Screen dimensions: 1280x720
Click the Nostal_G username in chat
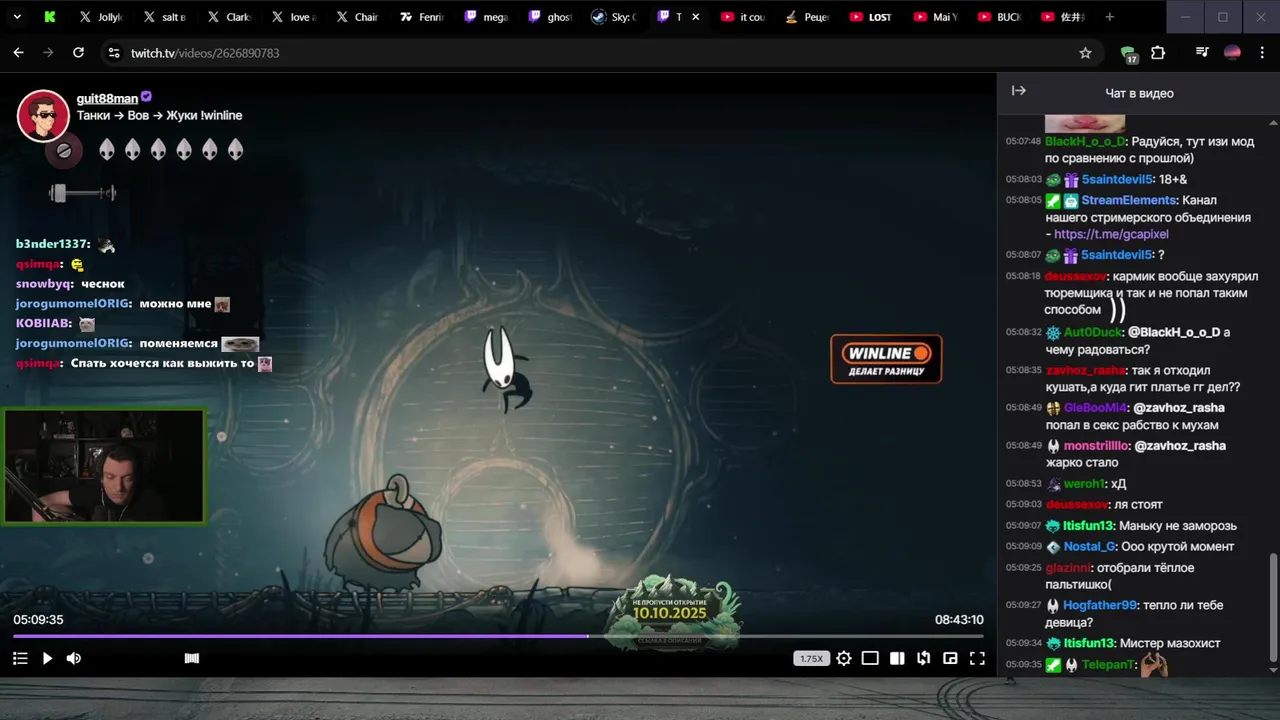pyautogui.click(x=1089, y=547)
